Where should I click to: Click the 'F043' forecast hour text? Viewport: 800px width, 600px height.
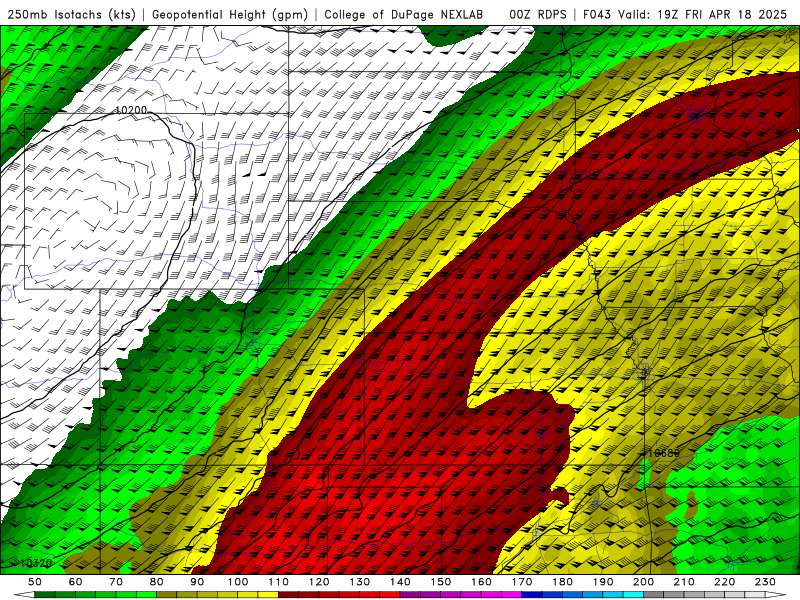coord(598,14)
